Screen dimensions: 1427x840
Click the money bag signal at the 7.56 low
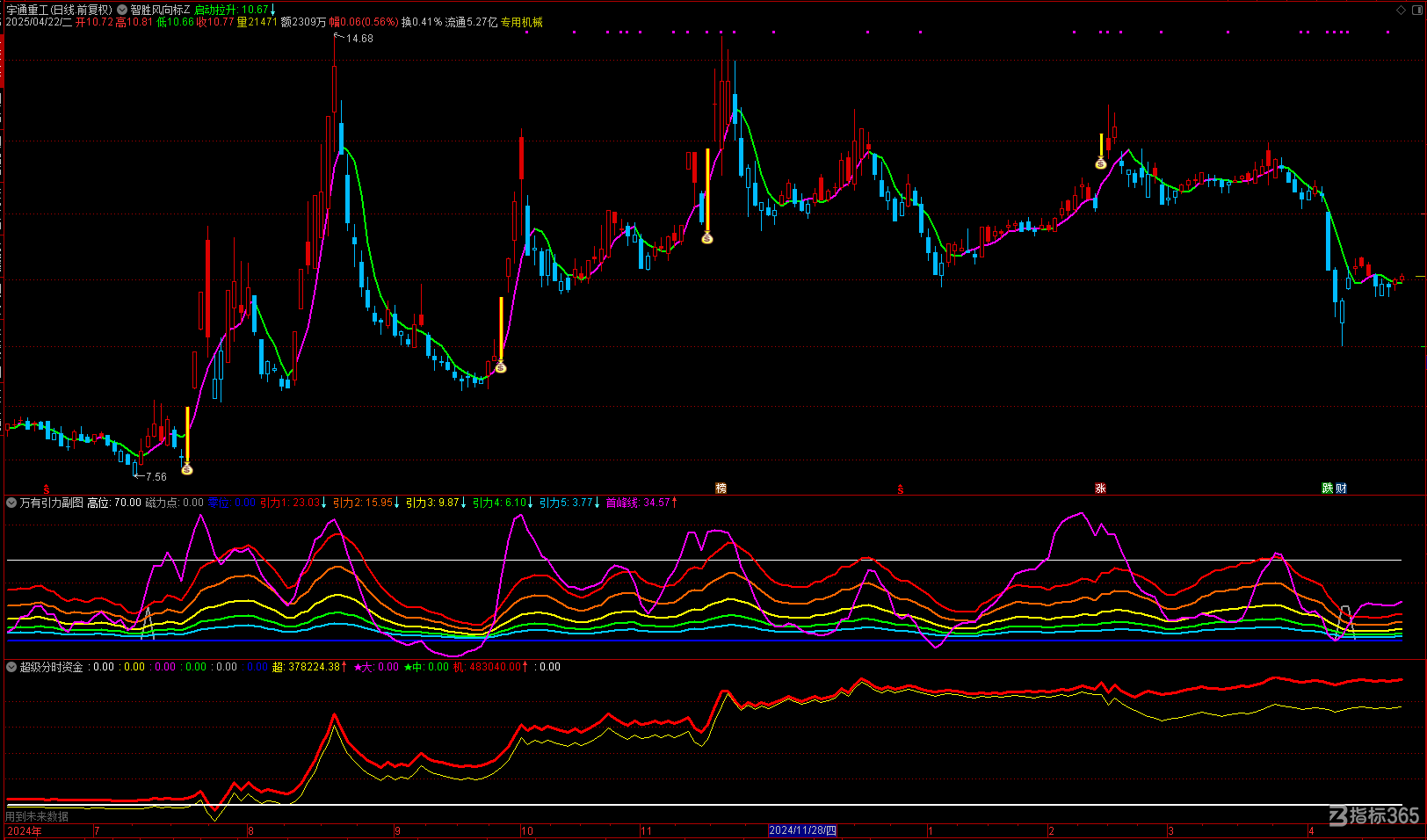click(x=187, y=470)
